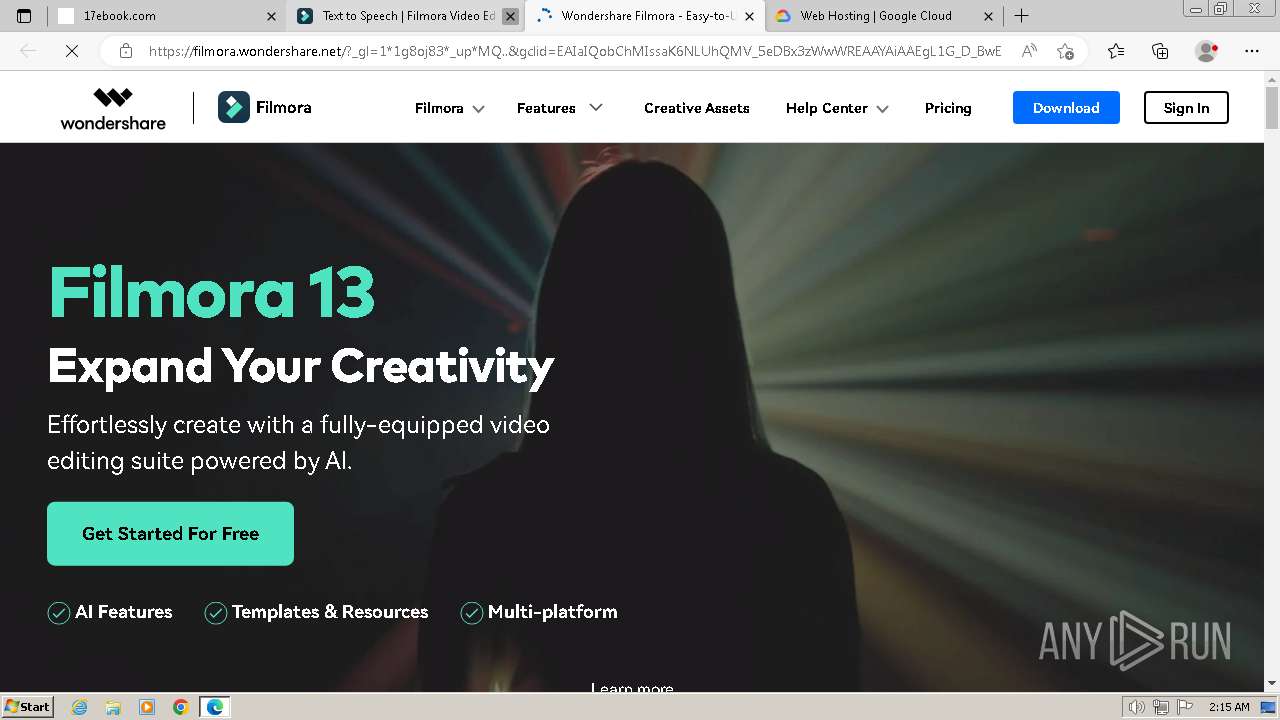
Task: Open the browser profile icon
Action: point(1207,51)
